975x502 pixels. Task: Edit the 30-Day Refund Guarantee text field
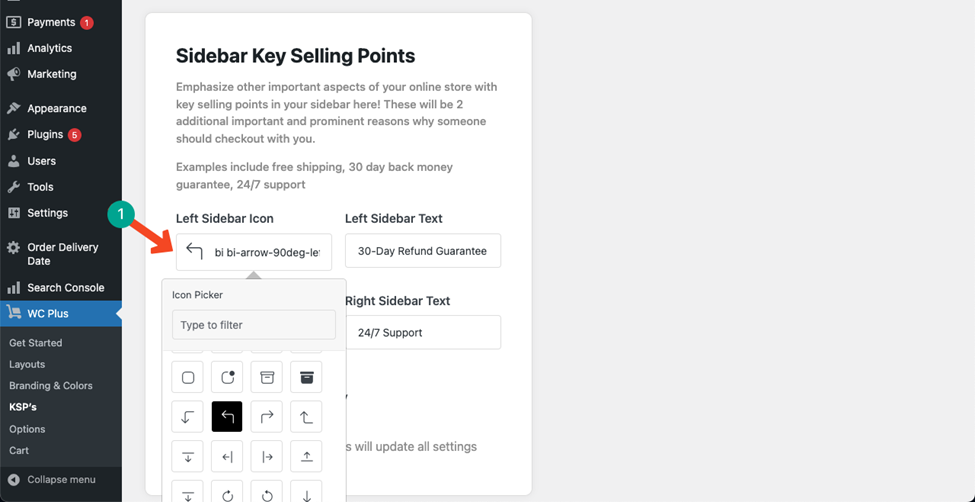pyautogui.click(x=423, y=251)
